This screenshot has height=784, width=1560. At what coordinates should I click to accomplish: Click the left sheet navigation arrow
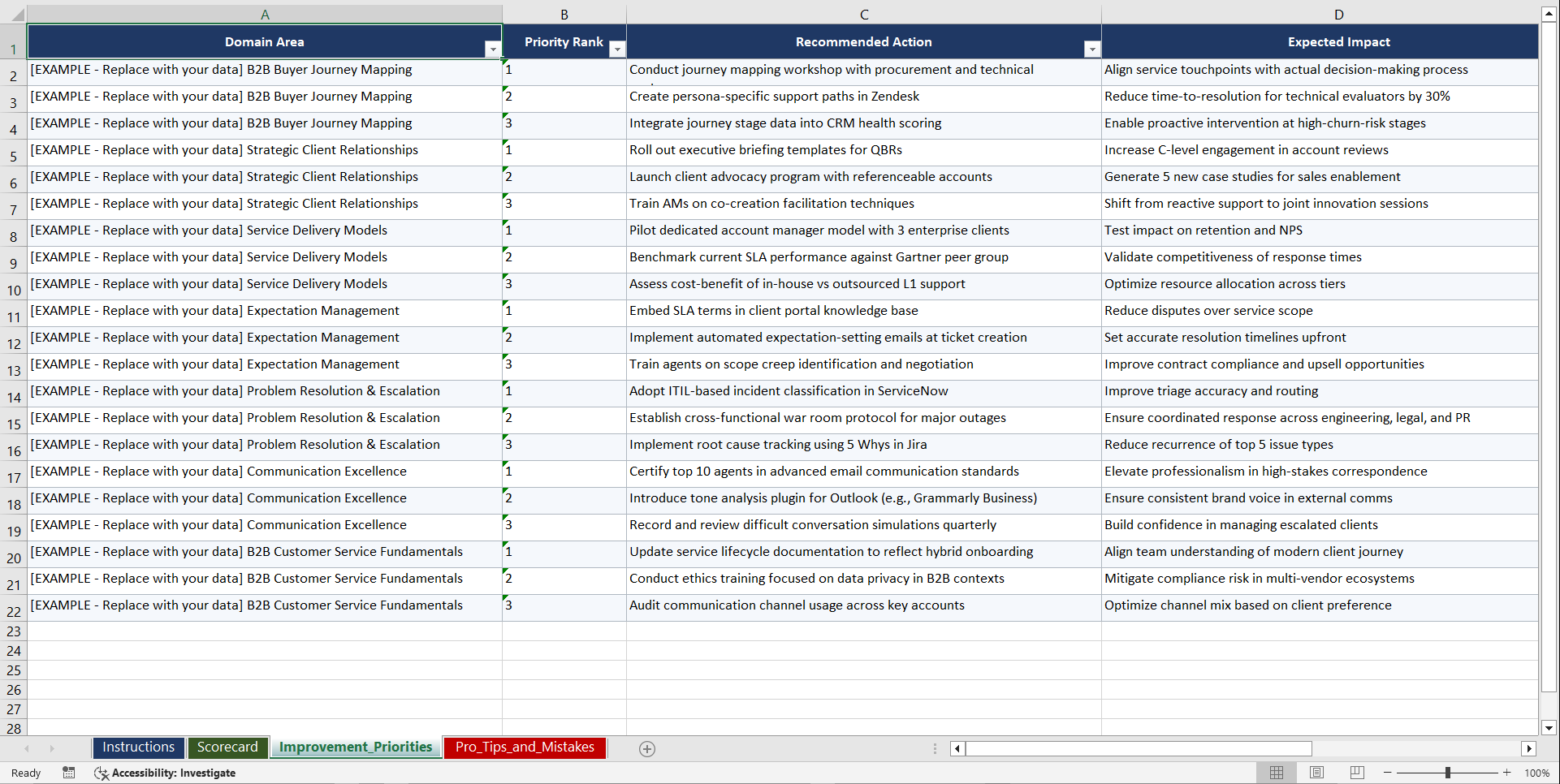[28, 748]
